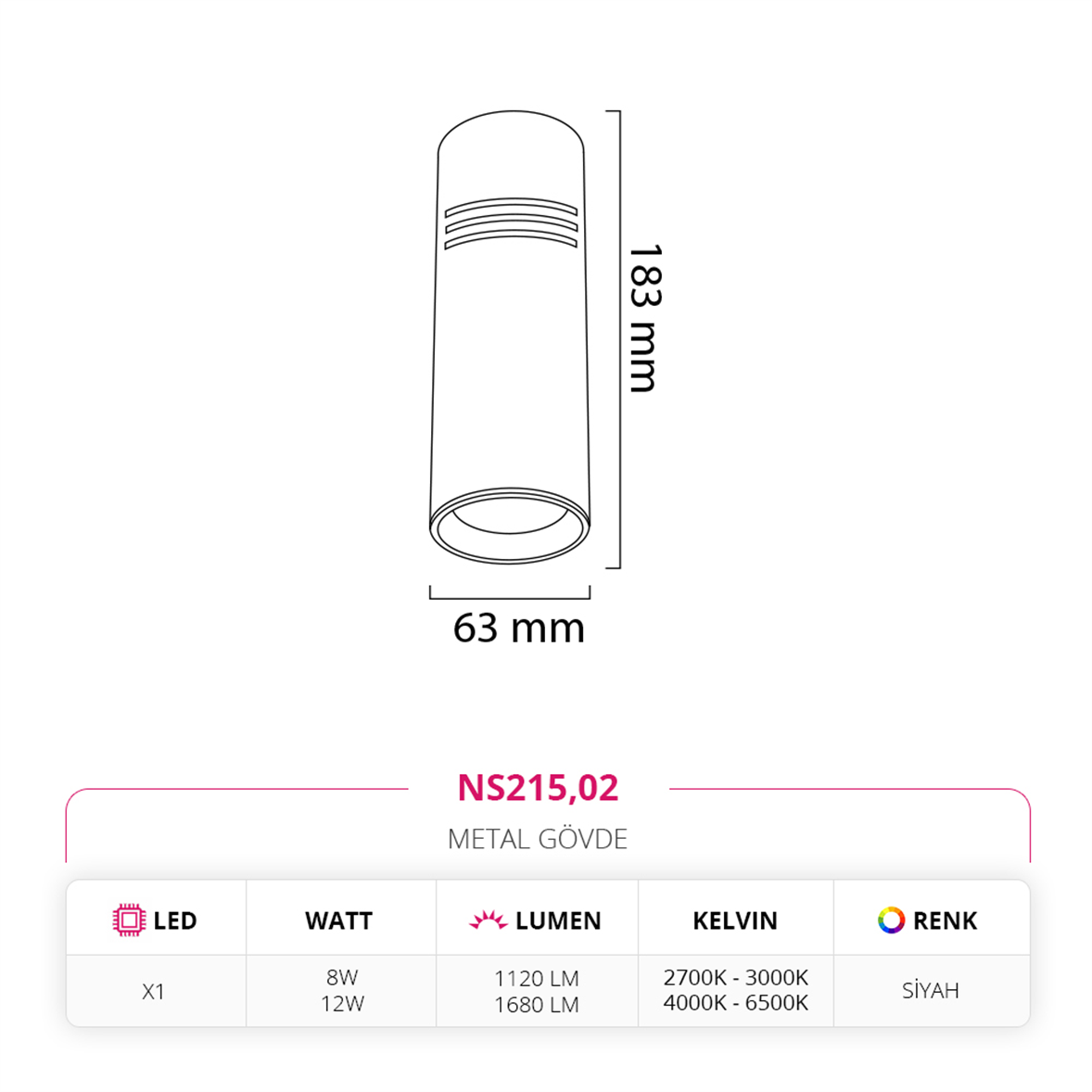Screen dimensions: 1092x1092
Task: Select the NS215,02 product code title
Action: 538,788
